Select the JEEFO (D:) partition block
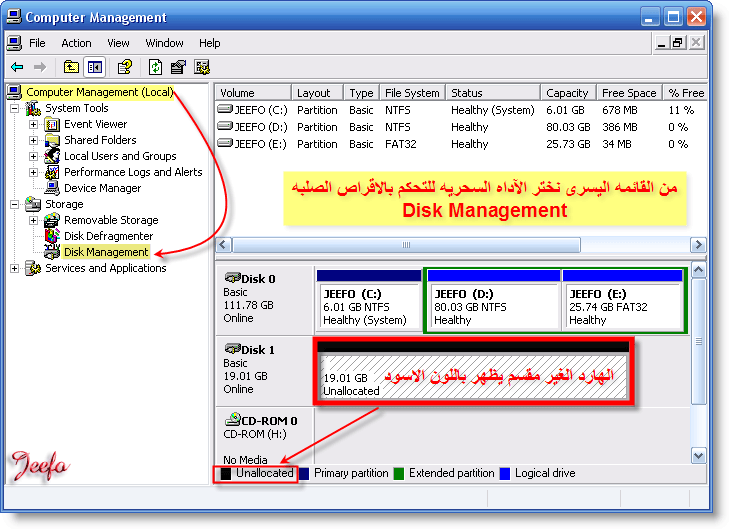The width and height of the screenshot is (729, 529). pyautogui.click(x=493, y=301)
